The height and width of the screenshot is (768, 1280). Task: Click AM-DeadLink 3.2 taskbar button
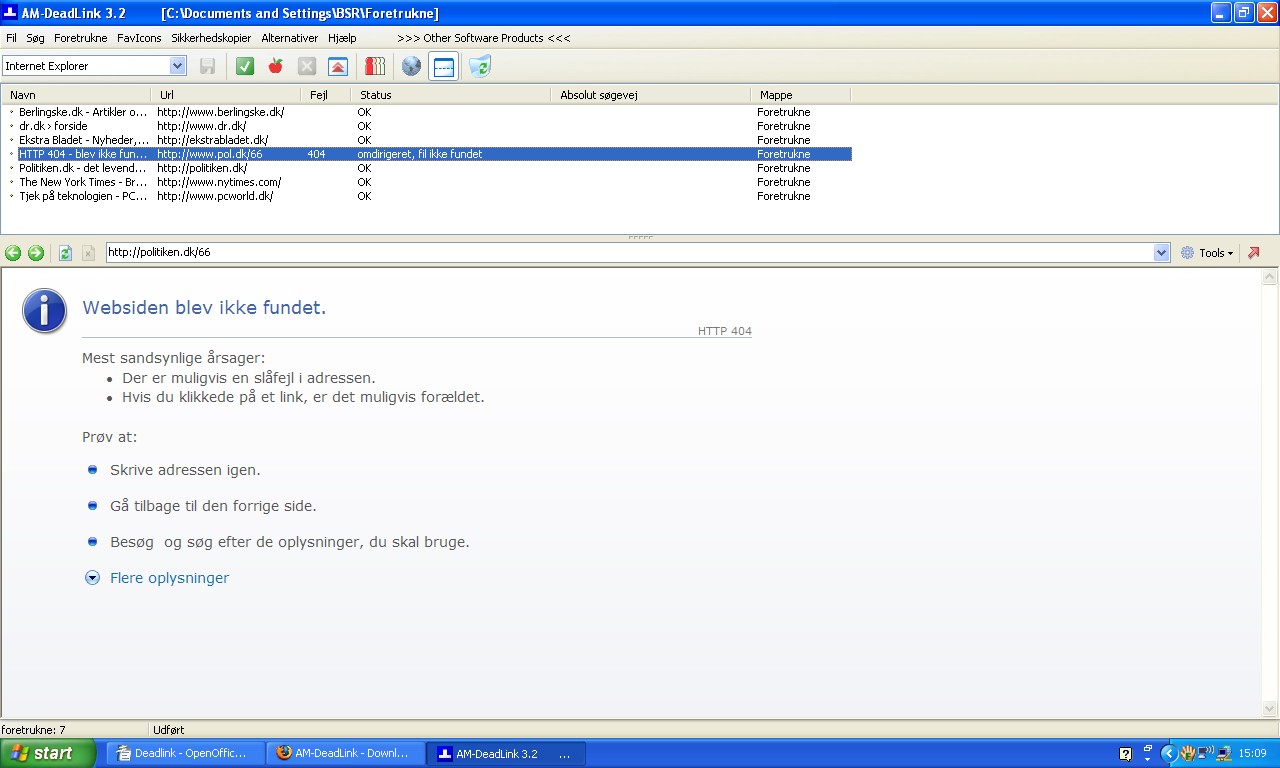coord(506,753)
